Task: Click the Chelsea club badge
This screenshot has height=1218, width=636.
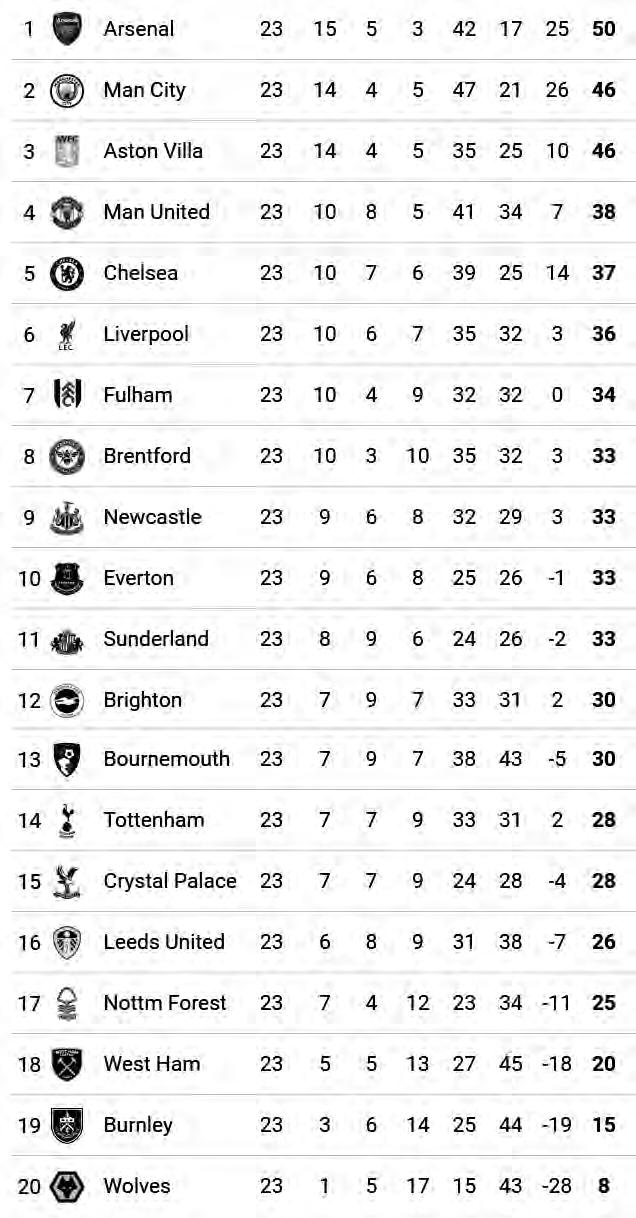Action: (67, 273)
